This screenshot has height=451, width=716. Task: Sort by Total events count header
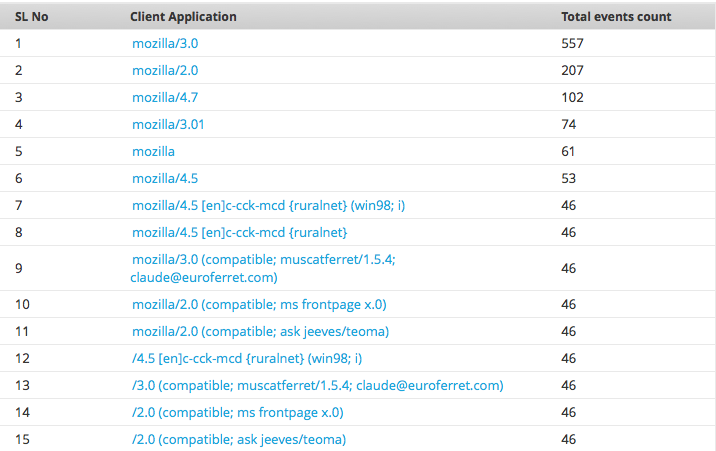coord(616,17)
